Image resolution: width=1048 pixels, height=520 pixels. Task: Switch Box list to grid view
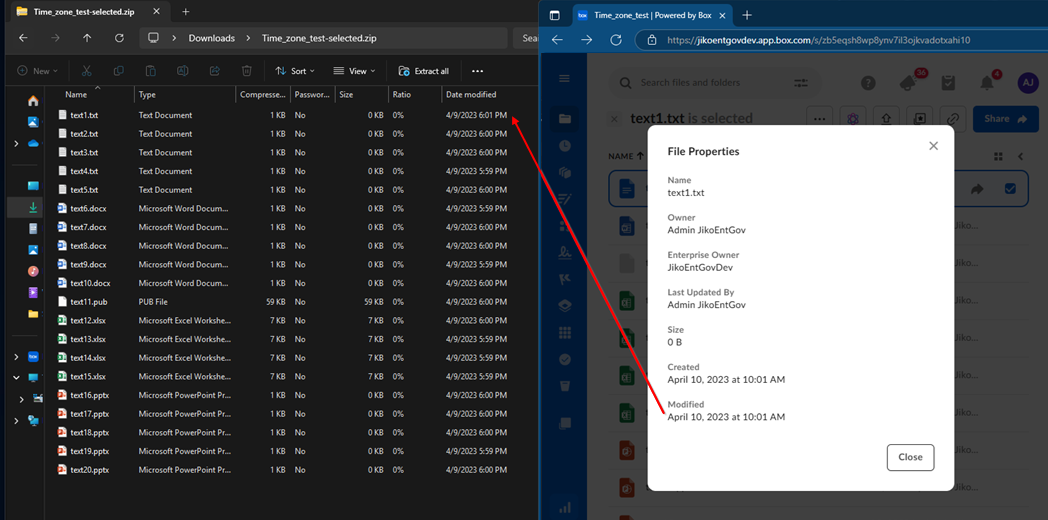[998, 156]
